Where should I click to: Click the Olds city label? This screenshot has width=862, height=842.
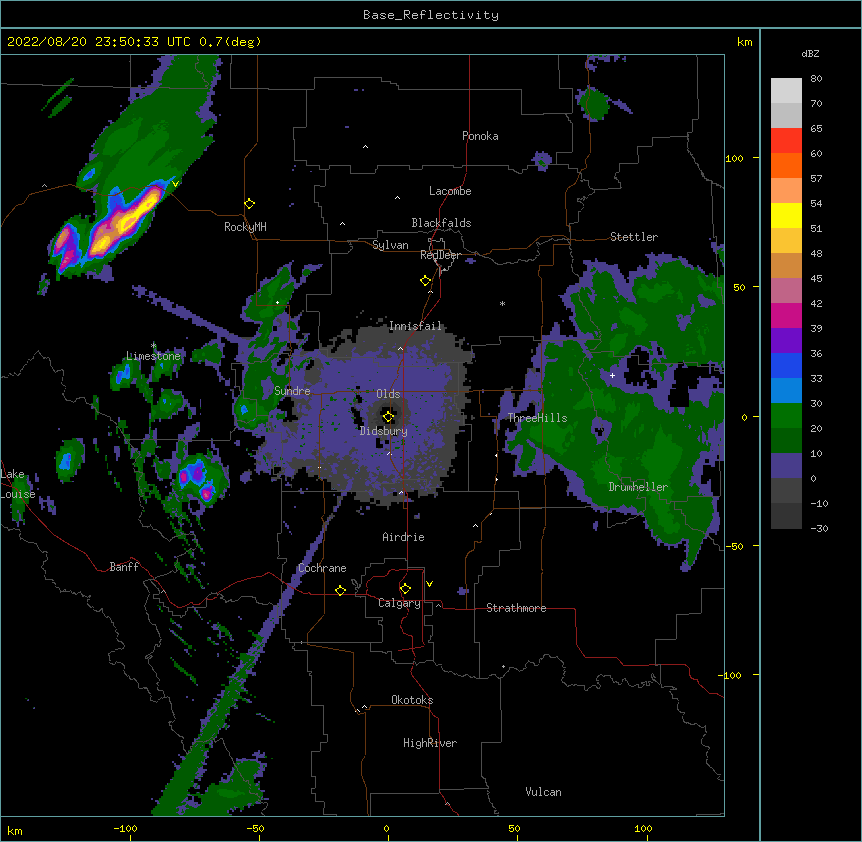click(388, 394)
